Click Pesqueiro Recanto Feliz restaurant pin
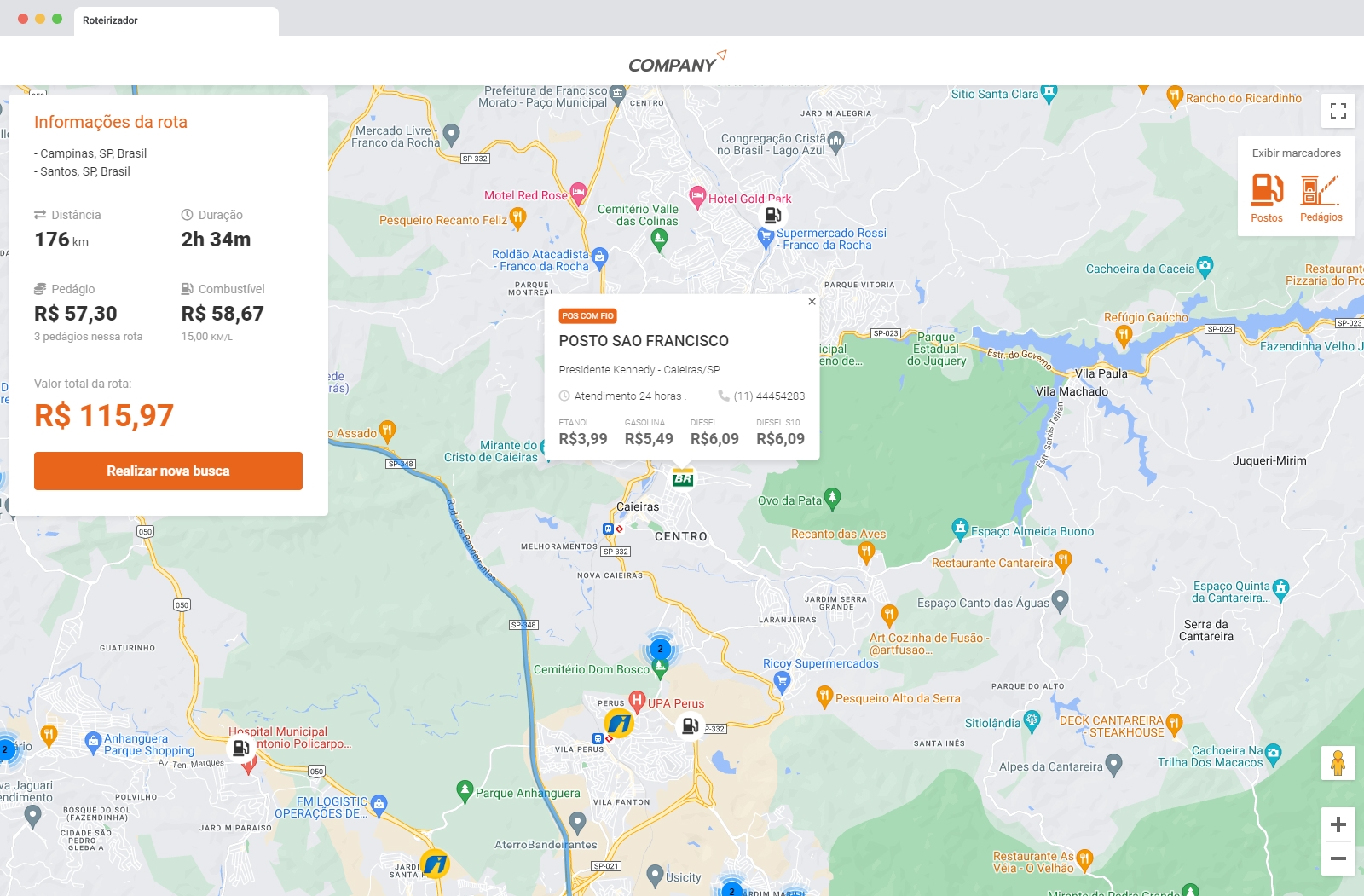This screenshot has height=896, width=1364. pos(517,218)
